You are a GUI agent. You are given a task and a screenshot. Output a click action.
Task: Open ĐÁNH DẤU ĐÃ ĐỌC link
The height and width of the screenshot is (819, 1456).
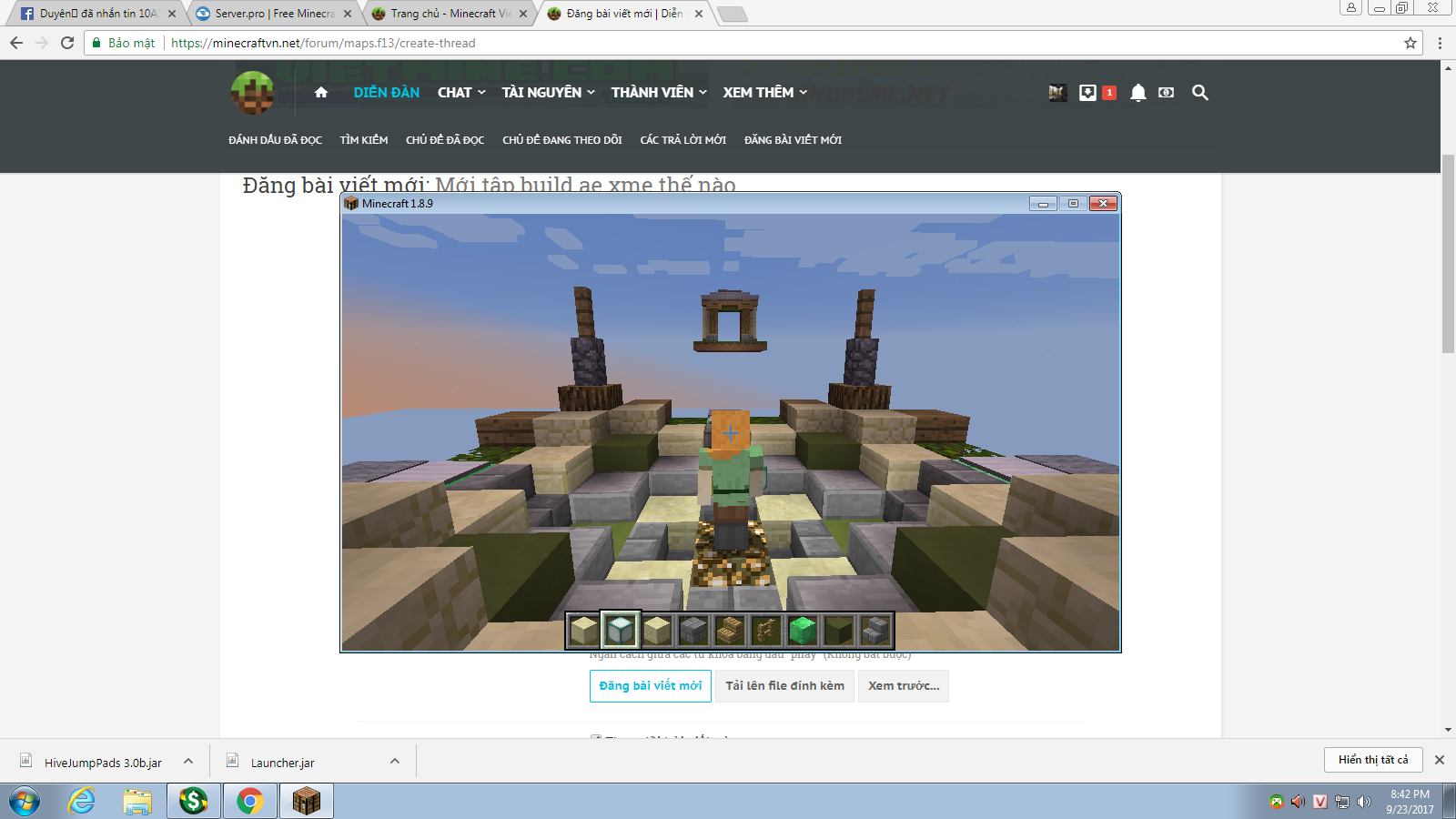coord(276,140)
